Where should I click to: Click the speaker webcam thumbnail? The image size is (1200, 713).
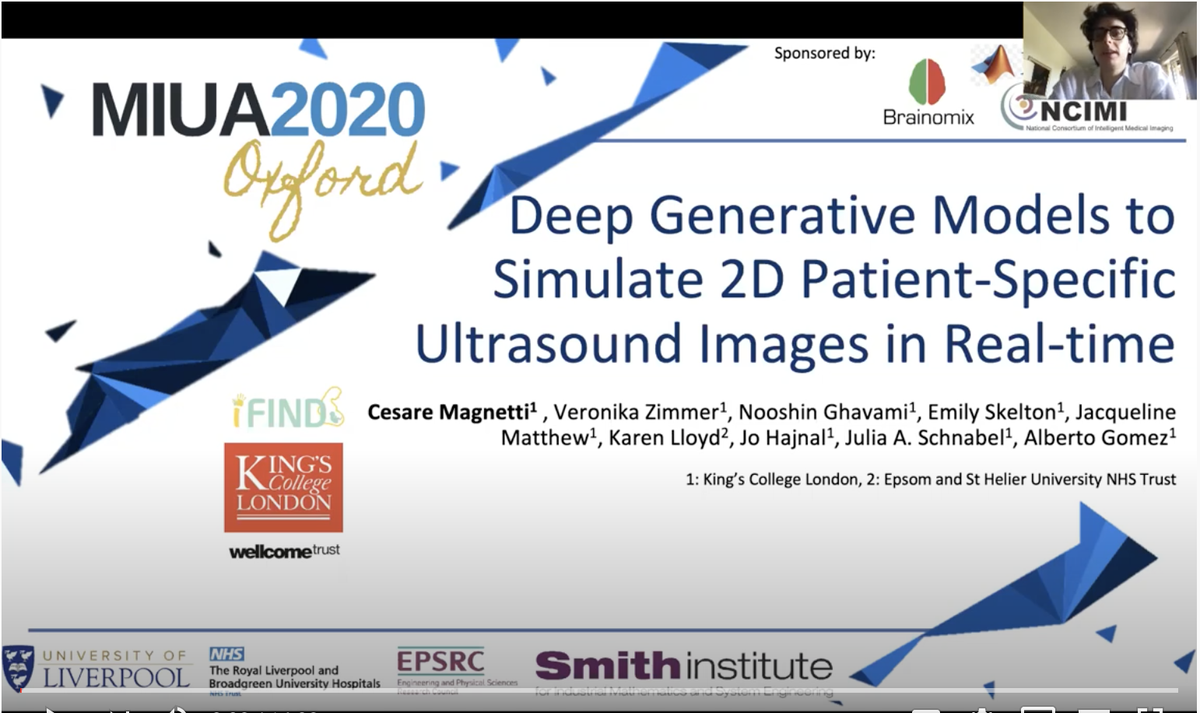coord(1110,51)
